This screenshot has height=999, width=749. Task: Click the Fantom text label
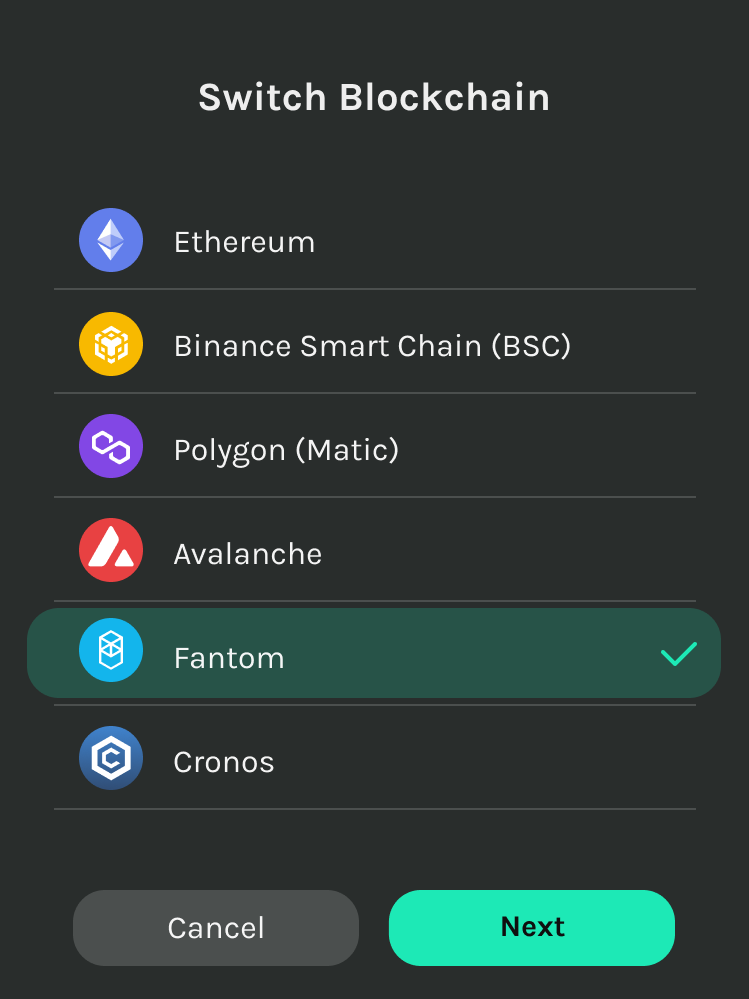(229, 658)
